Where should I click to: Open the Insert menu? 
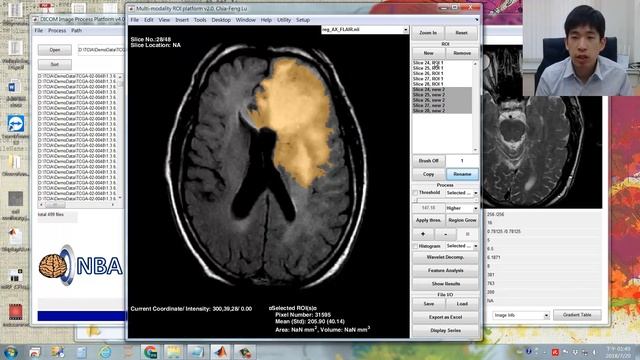182,20
